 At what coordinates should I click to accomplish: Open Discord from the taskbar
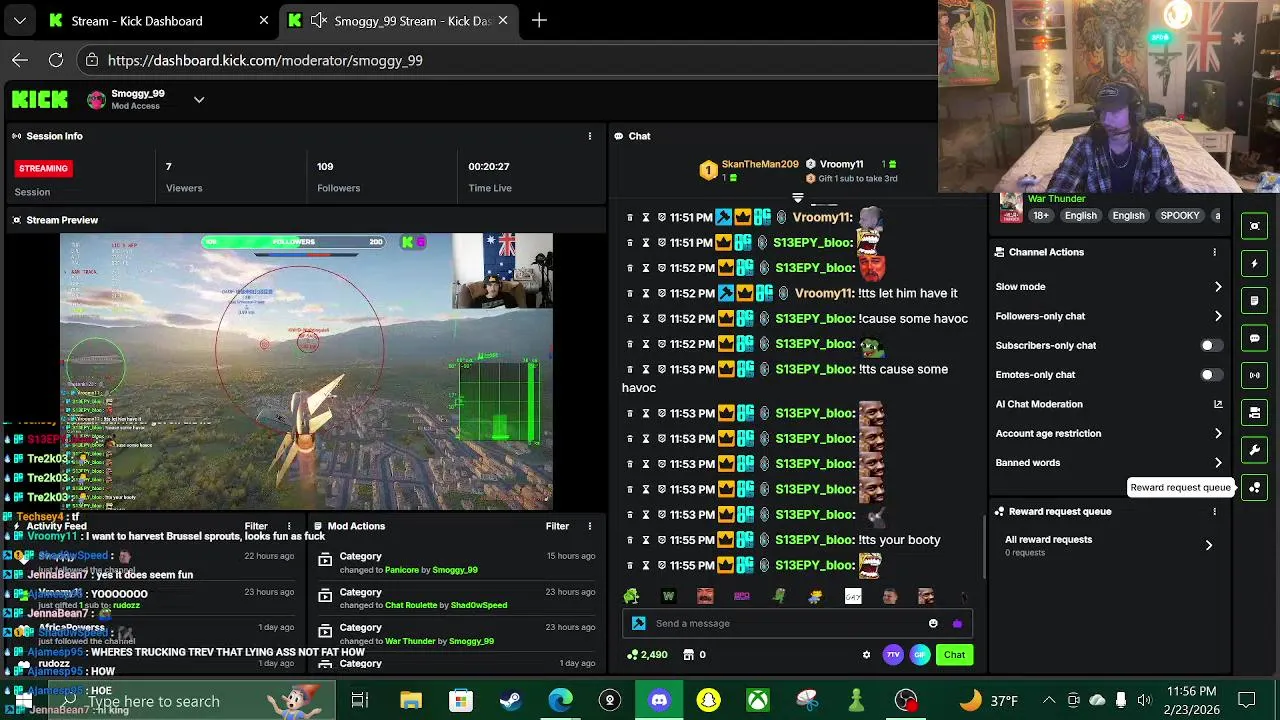[659, 701]
